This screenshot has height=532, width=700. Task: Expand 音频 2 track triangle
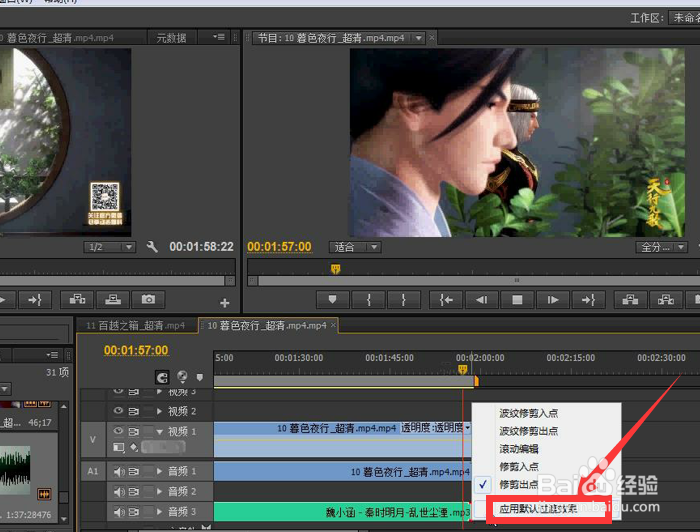point(159,491)
